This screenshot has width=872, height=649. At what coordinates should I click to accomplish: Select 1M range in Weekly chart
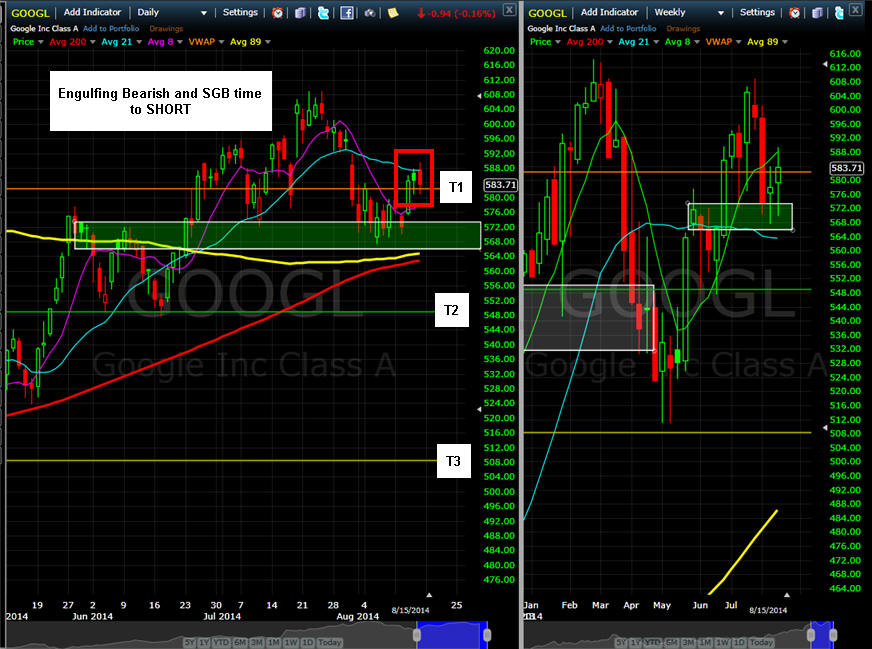706,642
